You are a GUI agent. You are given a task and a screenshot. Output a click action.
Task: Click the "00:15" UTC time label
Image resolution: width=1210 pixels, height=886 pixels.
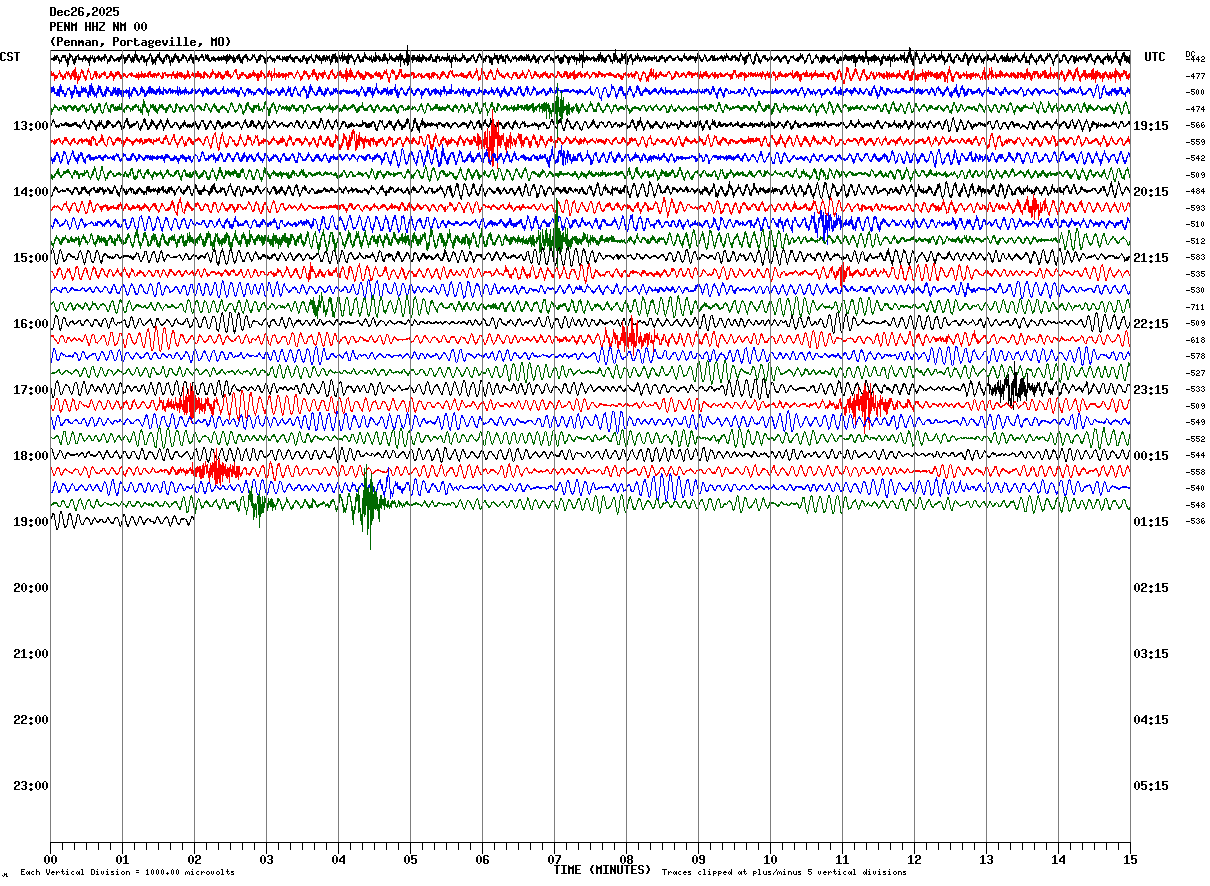[1151, 456]
